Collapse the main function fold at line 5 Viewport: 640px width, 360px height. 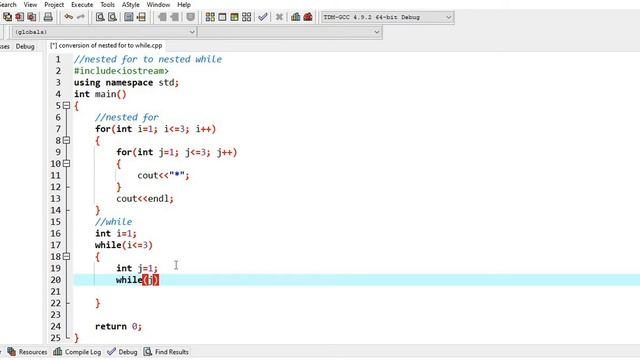[x=67, y=105]
